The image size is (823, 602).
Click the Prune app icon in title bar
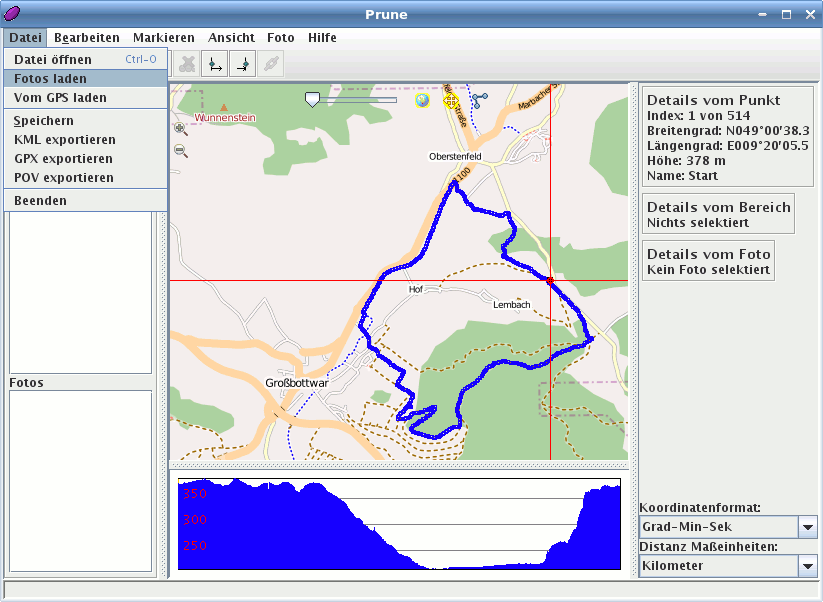pos(12,14)
